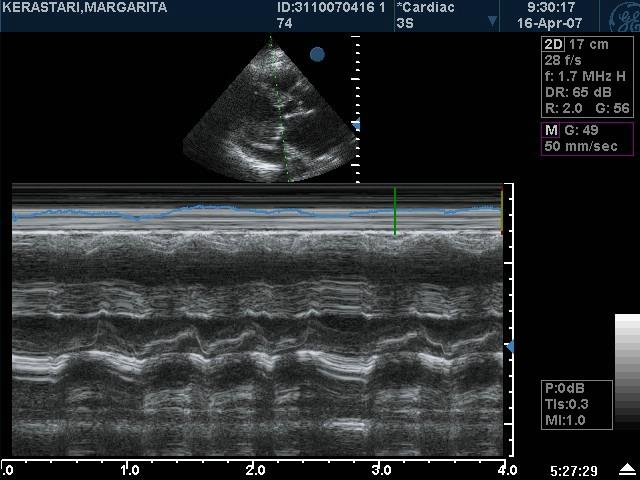Click the 5:27:29 timer readout
The height and width of the screenshot is (480, 640).
point(574,471)
